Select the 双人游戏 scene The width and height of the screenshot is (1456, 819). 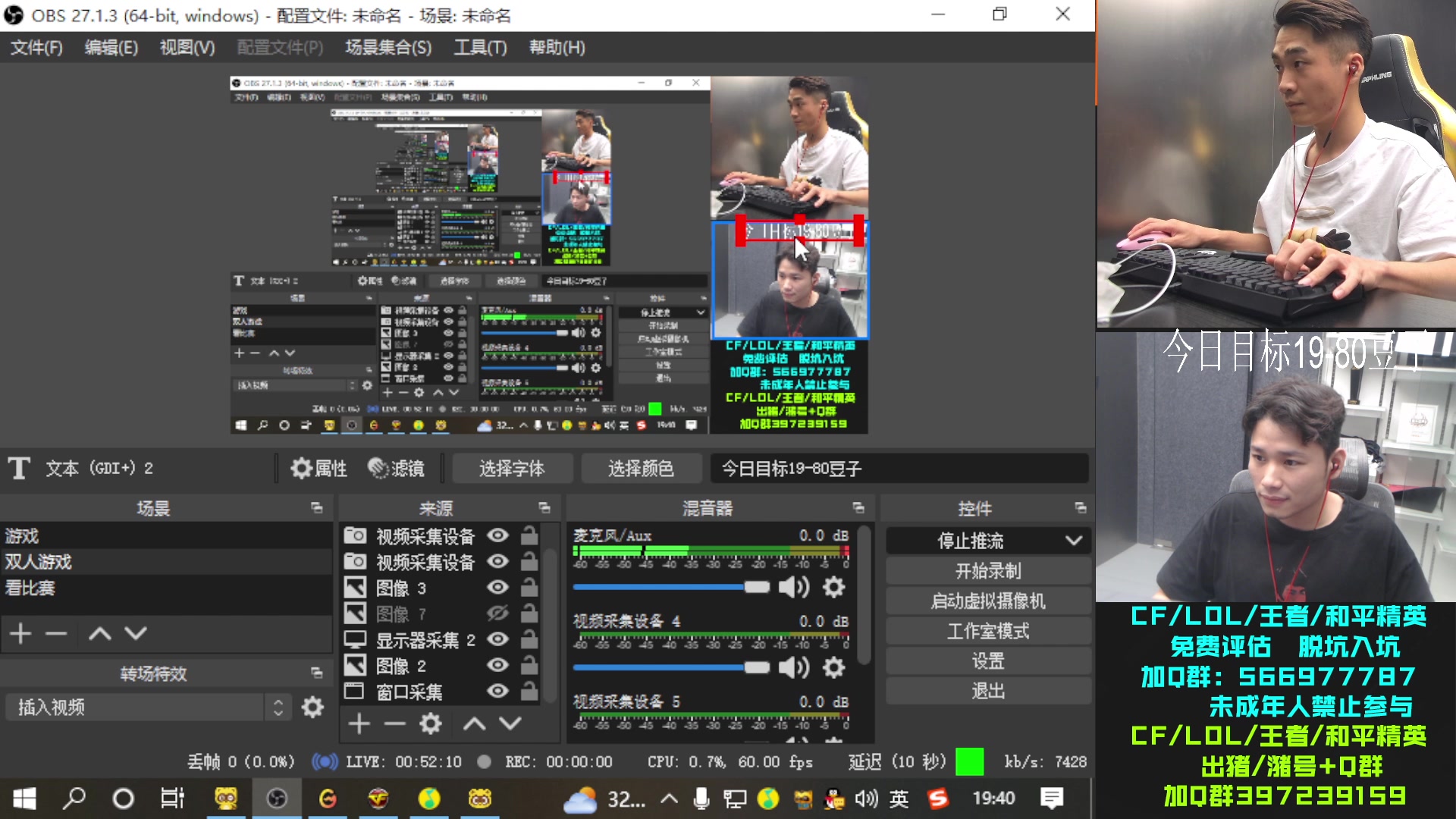coord(166,562)
